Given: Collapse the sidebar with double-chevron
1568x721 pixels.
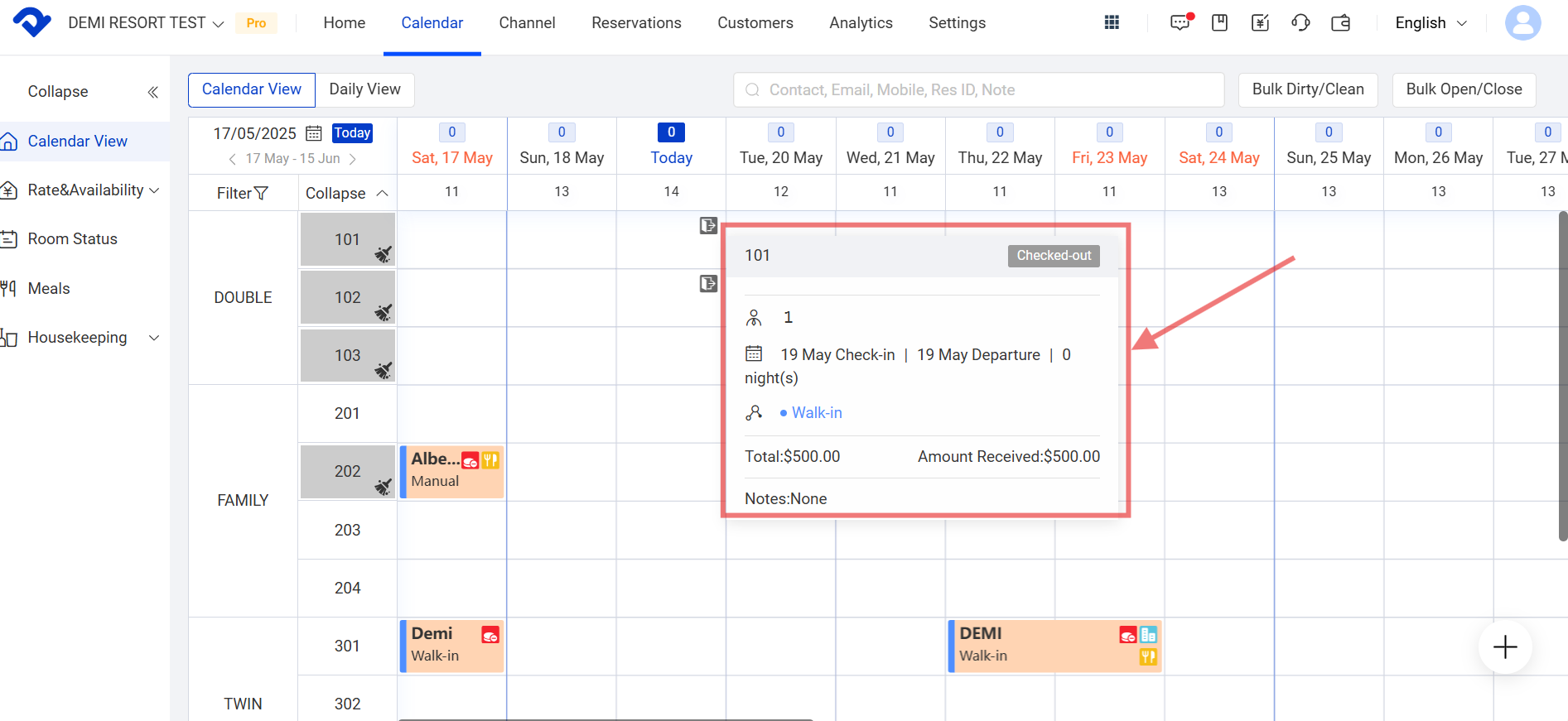Looking at the screenshot, I should 152,92.
